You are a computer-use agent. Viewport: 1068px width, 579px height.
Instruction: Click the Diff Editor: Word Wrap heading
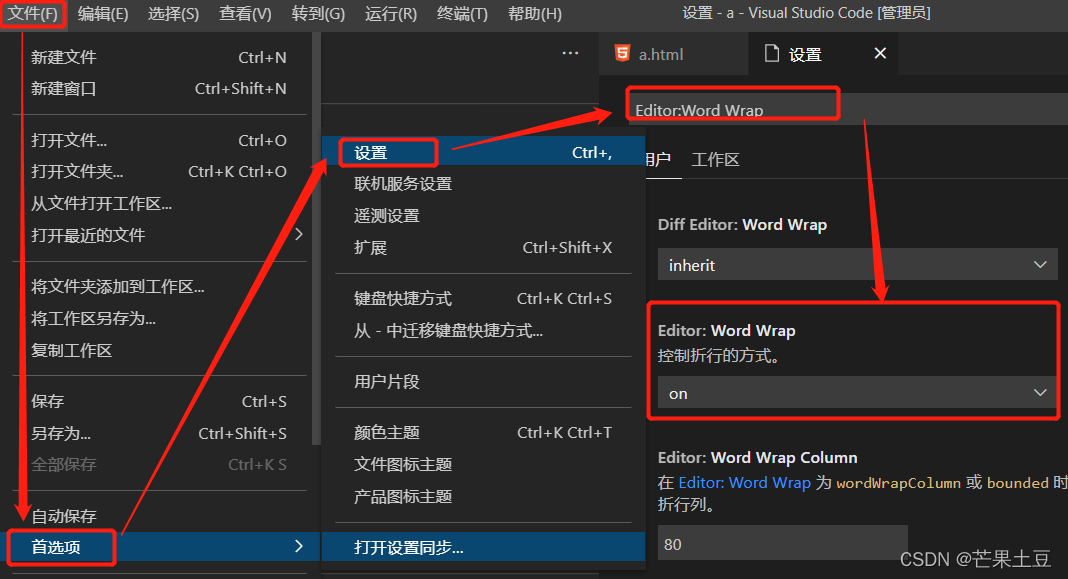pos(742,225)
